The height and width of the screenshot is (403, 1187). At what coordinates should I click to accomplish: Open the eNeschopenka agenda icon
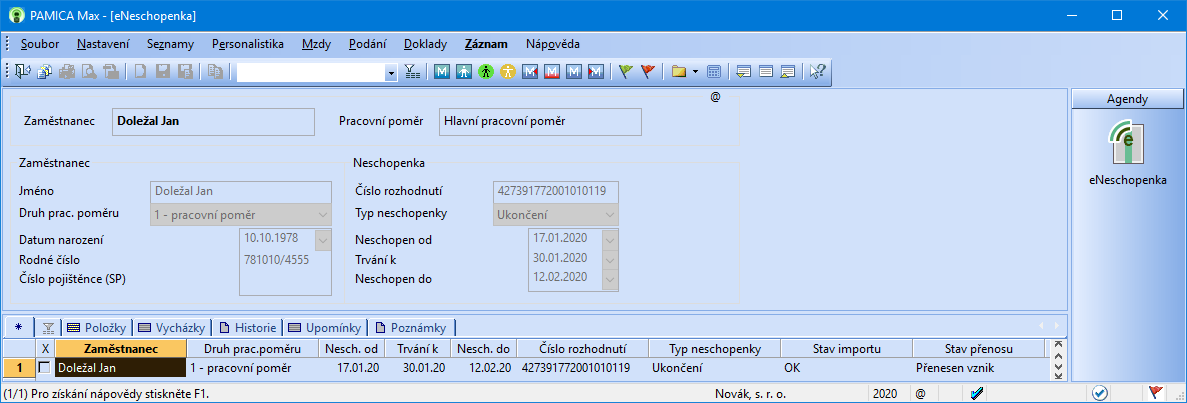(1127, 144)
